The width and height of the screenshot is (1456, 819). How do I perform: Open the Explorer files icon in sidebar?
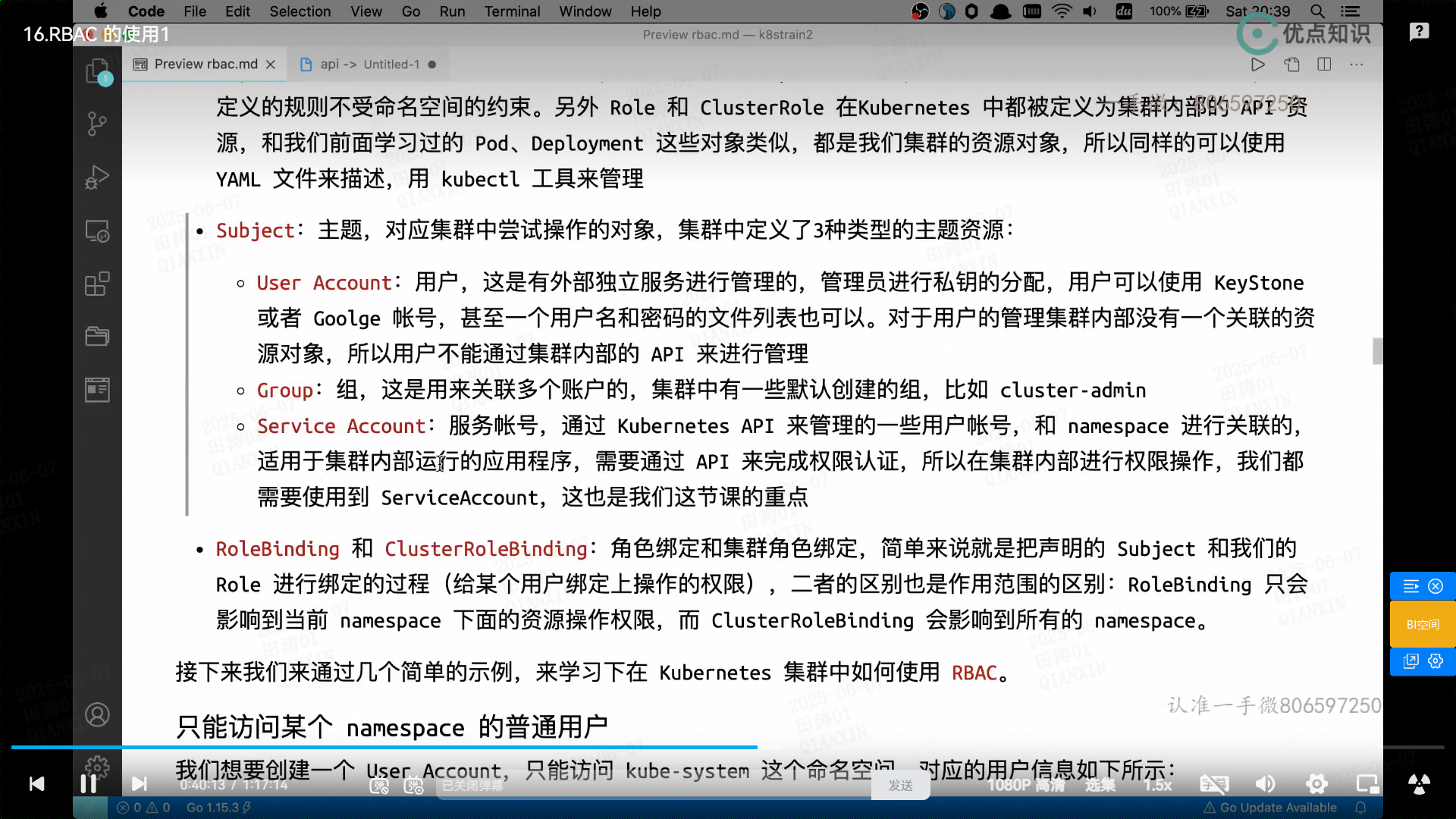point(97,71)
